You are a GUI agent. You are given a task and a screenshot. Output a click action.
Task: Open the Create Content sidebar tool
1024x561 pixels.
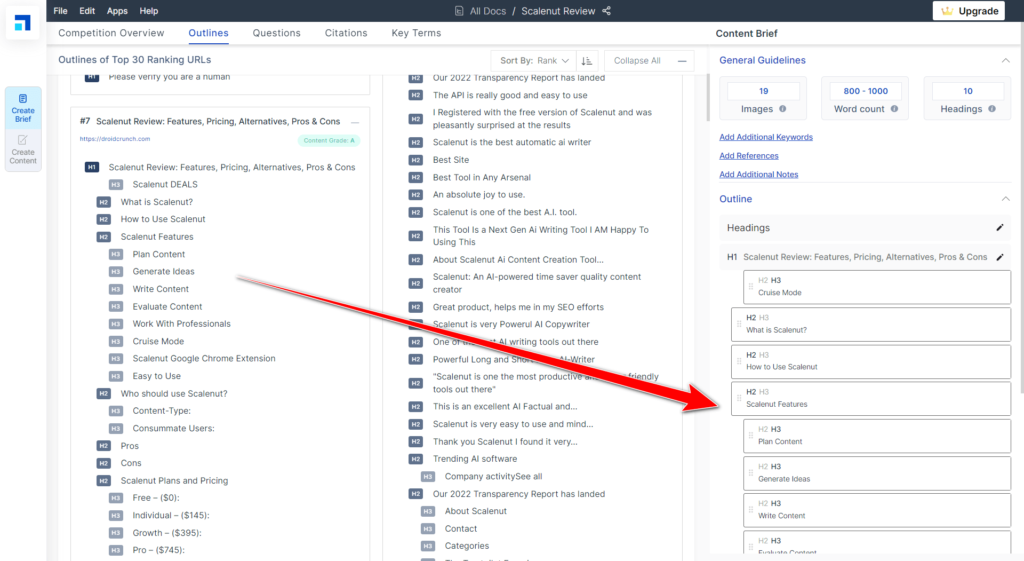23,150
